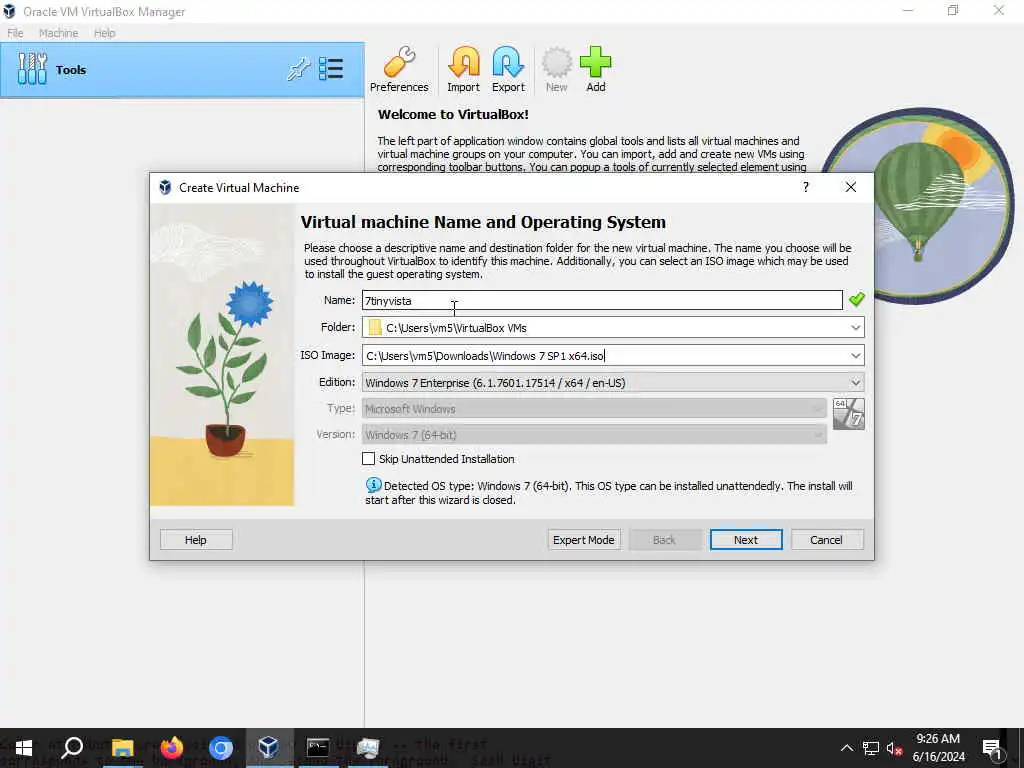Expand the ISO Image dropdown arrow

[x=856, y=355]
